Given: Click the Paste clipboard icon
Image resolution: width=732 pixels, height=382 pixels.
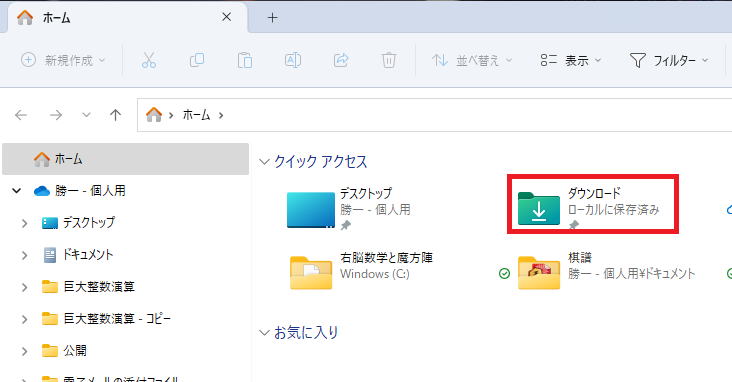Looking at the screenshot, I should 245,60.
